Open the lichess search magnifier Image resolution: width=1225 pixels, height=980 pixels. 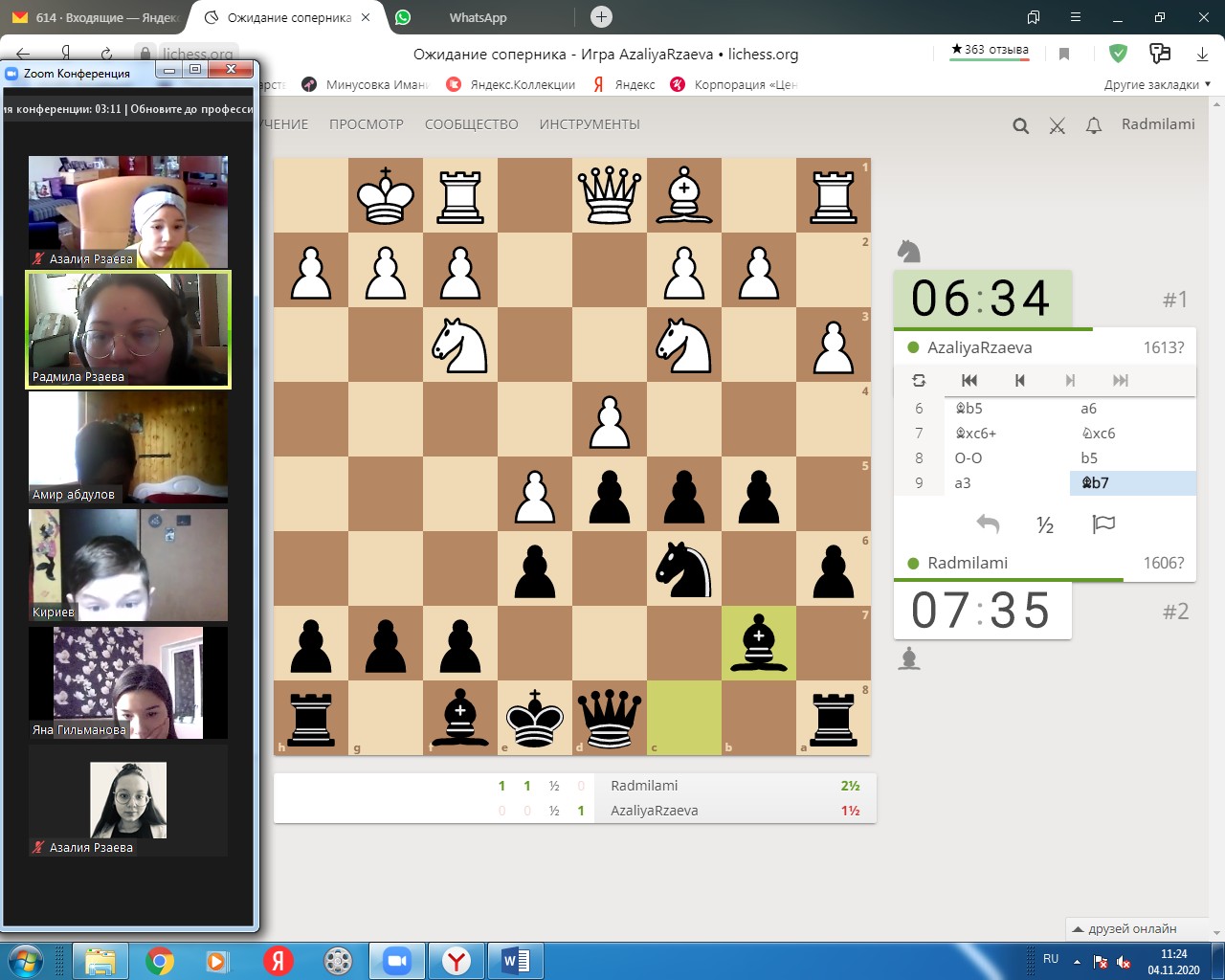click(1020, 125)
